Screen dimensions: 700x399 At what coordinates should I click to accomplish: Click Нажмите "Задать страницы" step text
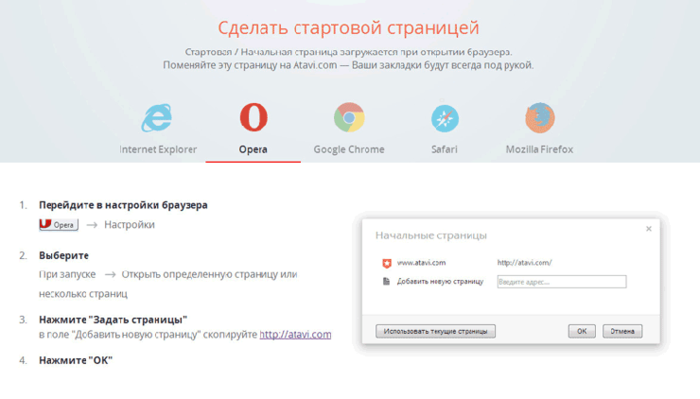click(113, 320)
